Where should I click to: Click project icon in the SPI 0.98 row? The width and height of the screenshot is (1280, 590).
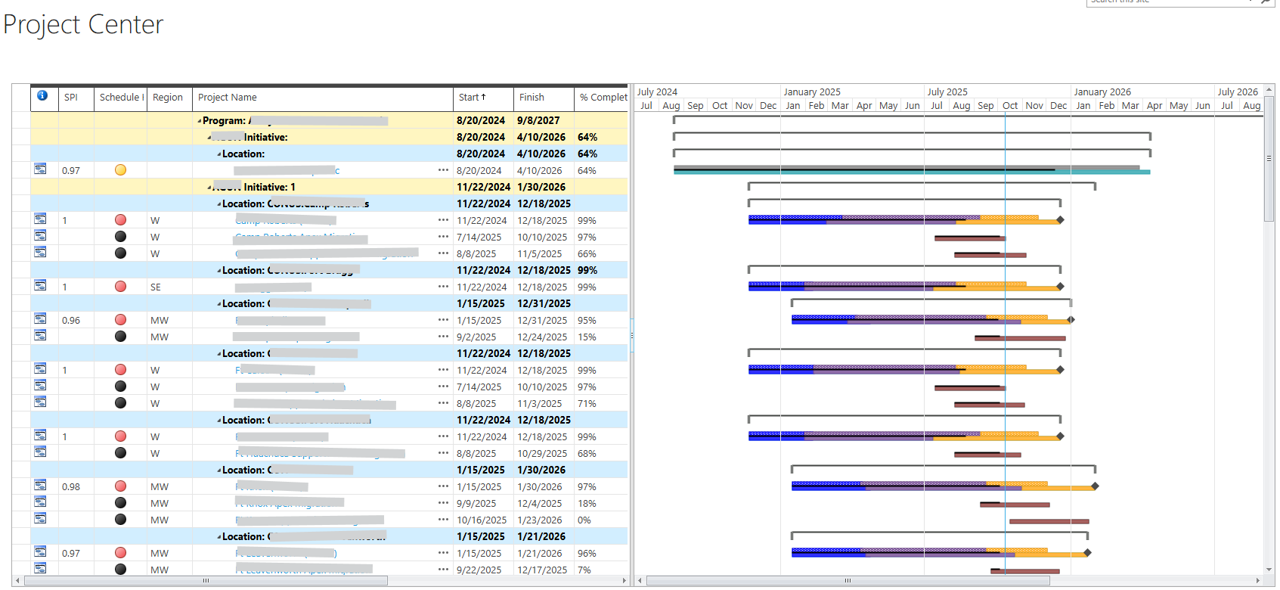click(x=41, y=486)
